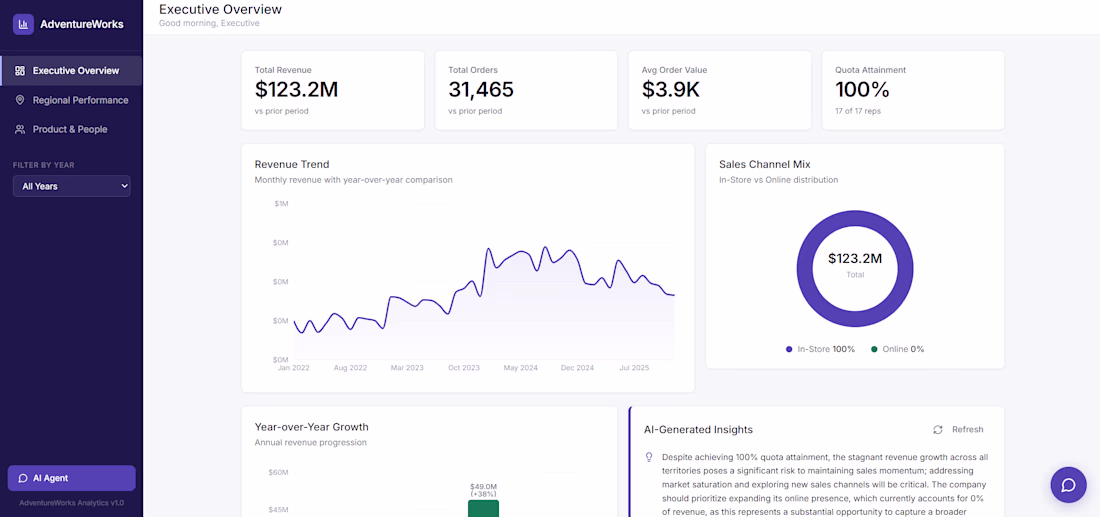Click the AI Agent chat bubble icon
This screenshot has width=1100, height=517.
23,478
